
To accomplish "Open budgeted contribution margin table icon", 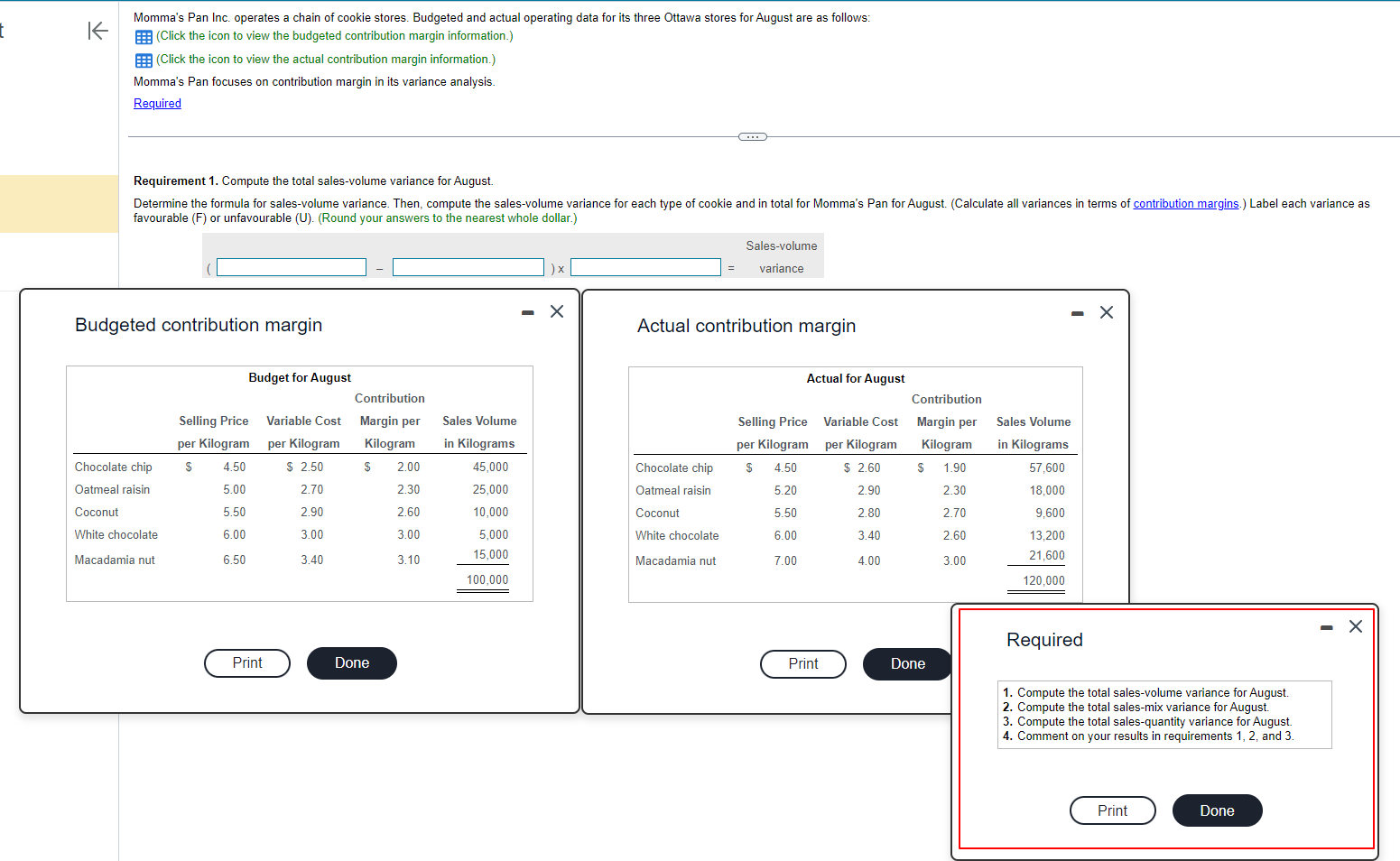I will coord(144,37).
